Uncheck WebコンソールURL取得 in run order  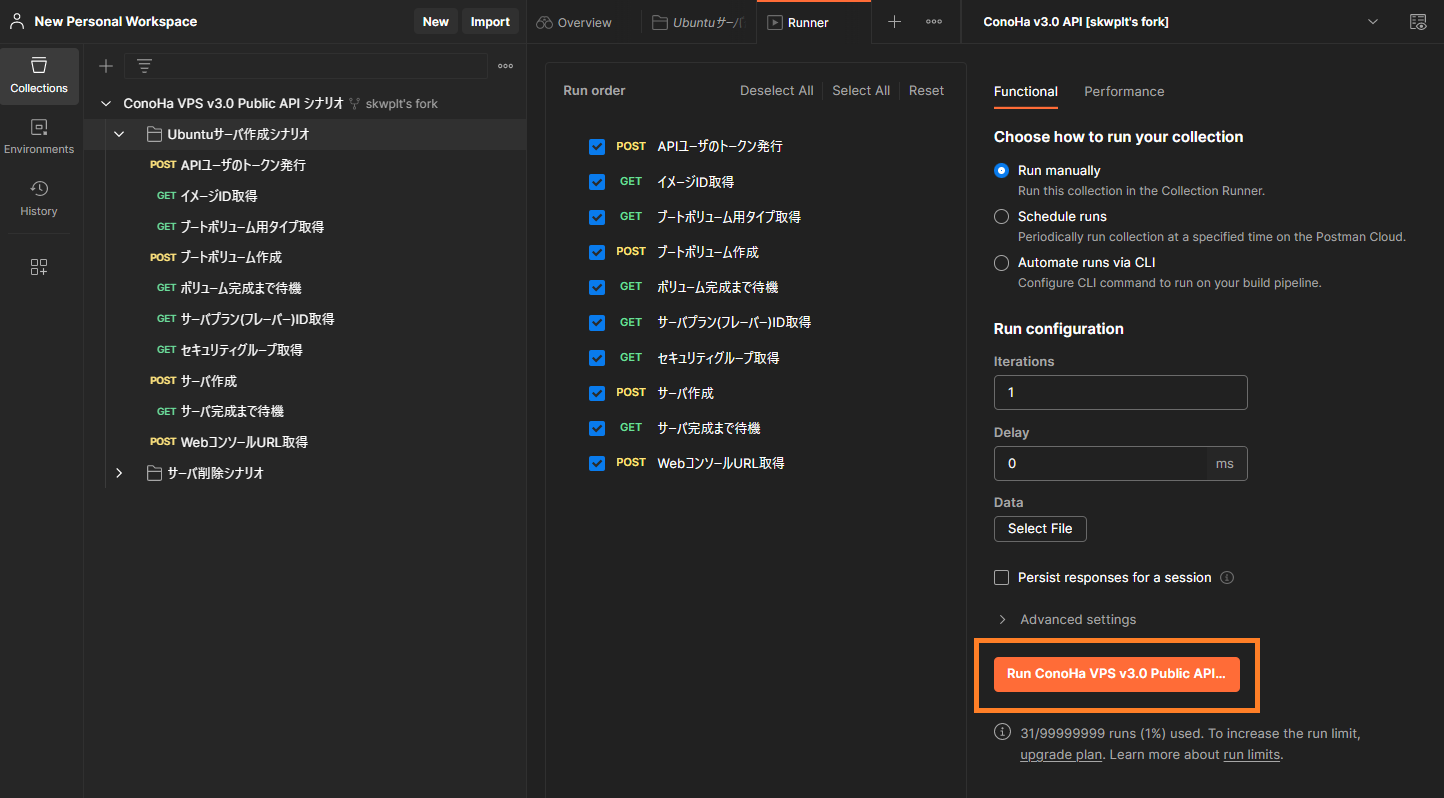tap(597, 464)
